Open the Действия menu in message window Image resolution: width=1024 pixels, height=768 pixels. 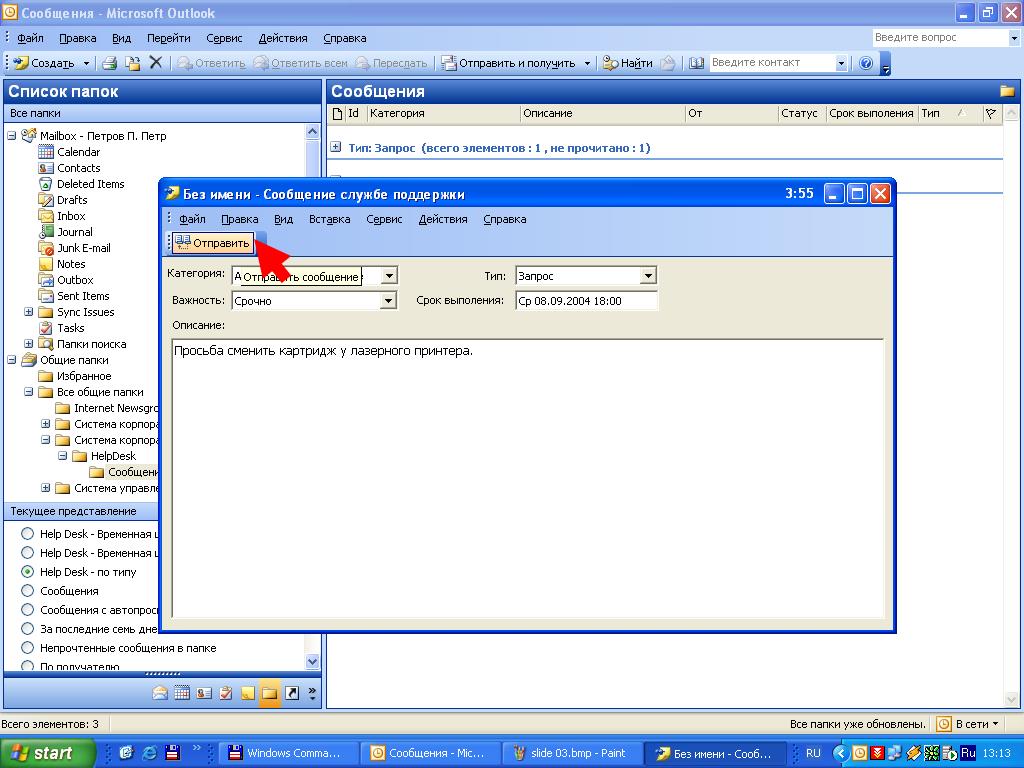point(443,219)
